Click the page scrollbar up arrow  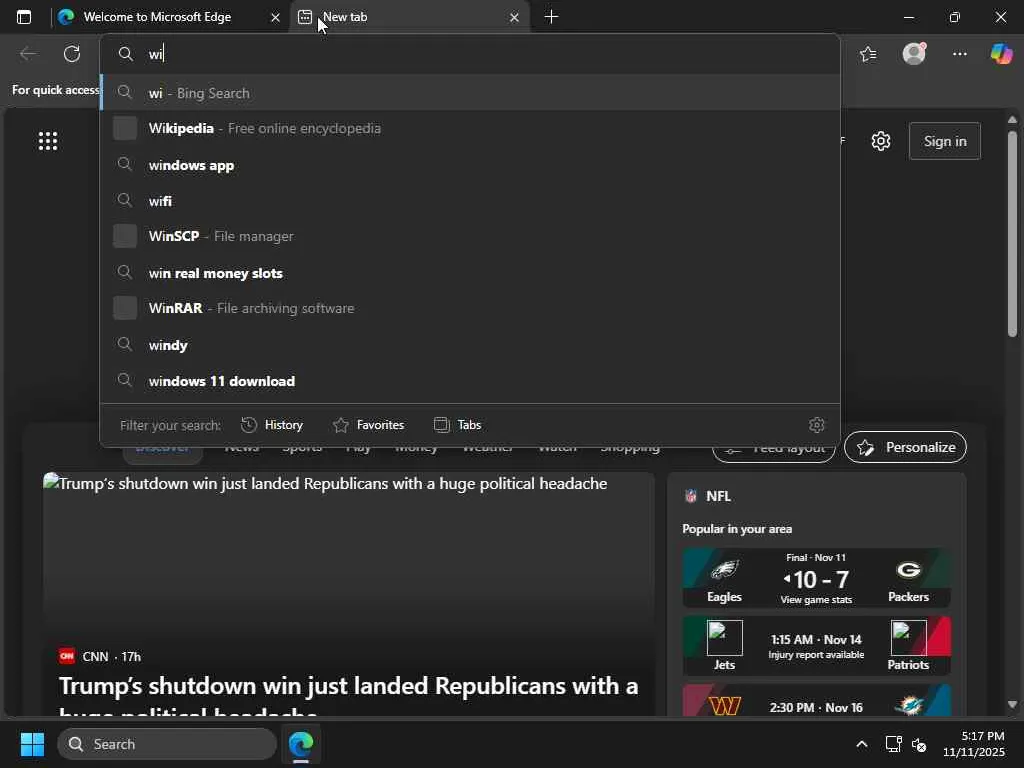[x=1012, y=120]
